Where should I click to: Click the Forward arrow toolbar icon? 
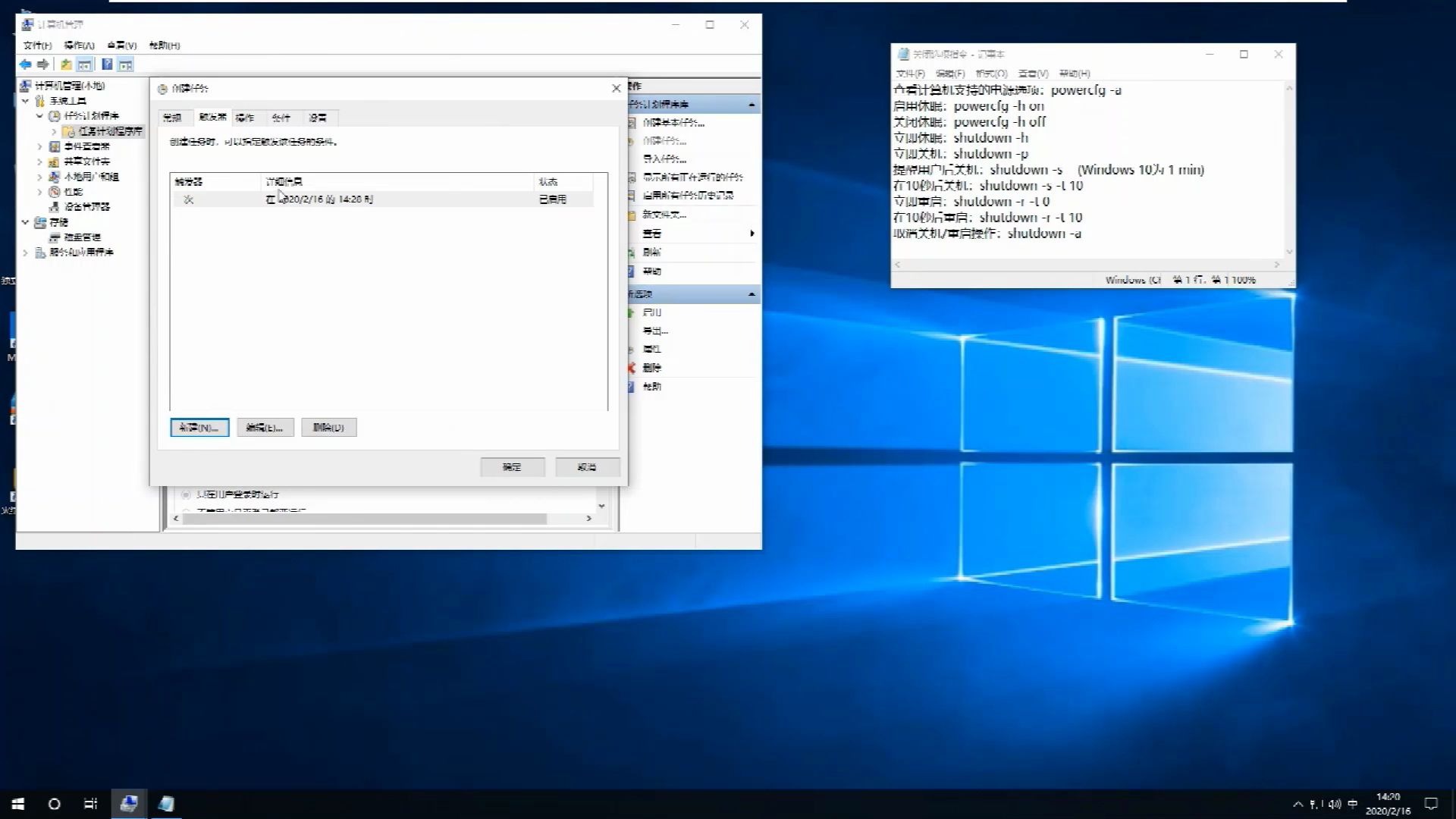click(x=43, y=64)
